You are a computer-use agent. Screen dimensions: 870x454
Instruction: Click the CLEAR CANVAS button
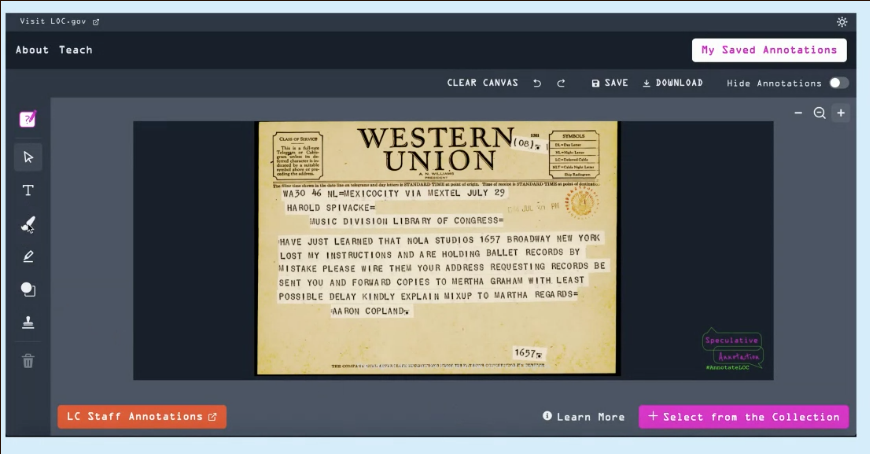coord(482,83)
